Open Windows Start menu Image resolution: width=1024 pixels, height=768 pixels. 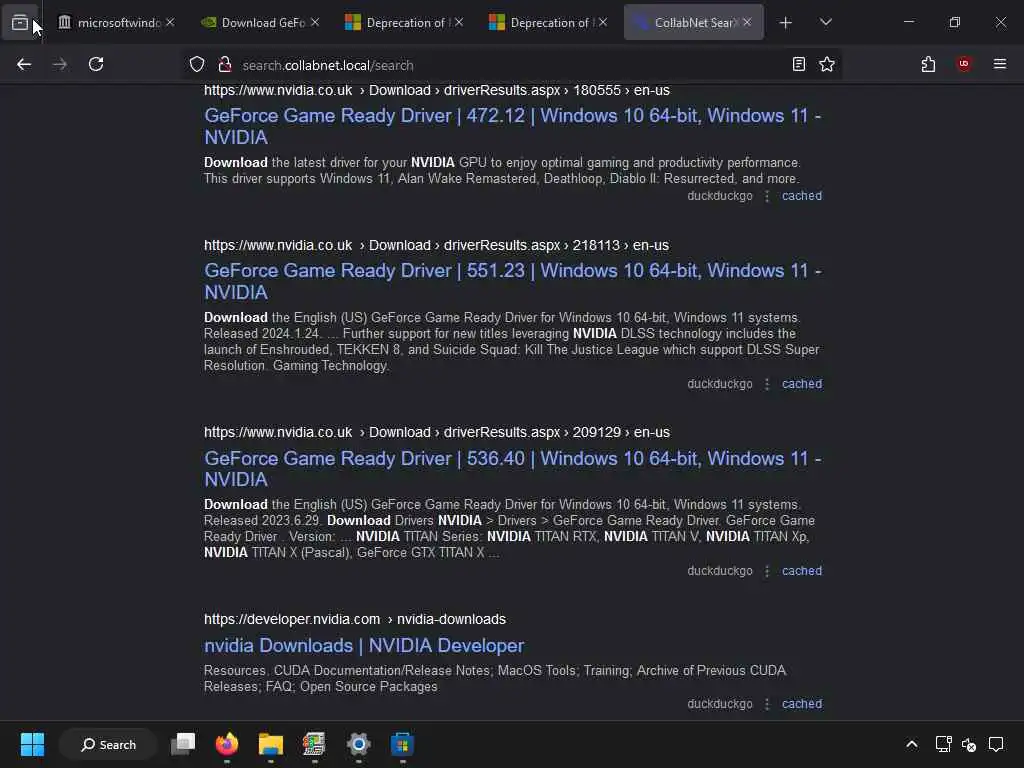(x=32, y=744)
